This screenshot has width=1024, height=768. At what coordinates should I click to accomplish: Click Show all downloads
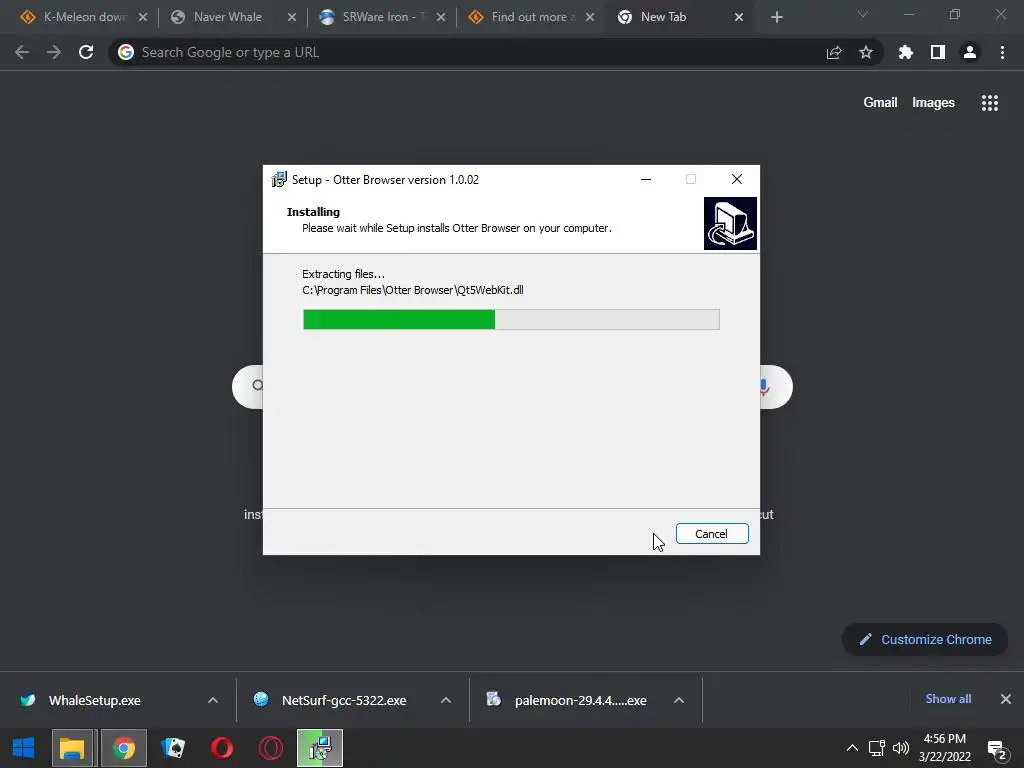tap(948, 699)
